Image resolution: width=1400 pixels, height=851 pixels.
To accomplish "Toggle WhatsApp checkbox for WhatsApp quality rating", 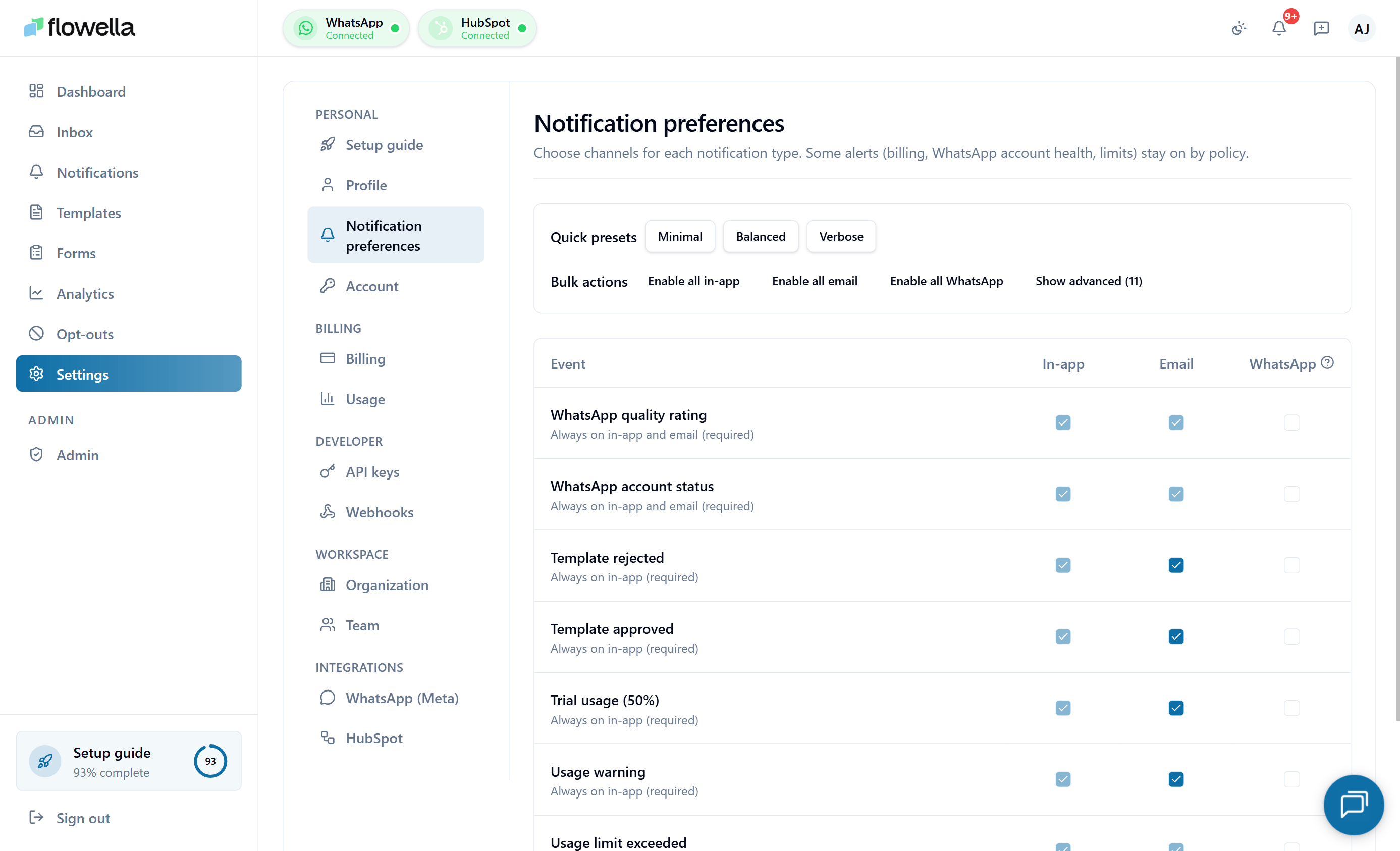I will 1291,422.
